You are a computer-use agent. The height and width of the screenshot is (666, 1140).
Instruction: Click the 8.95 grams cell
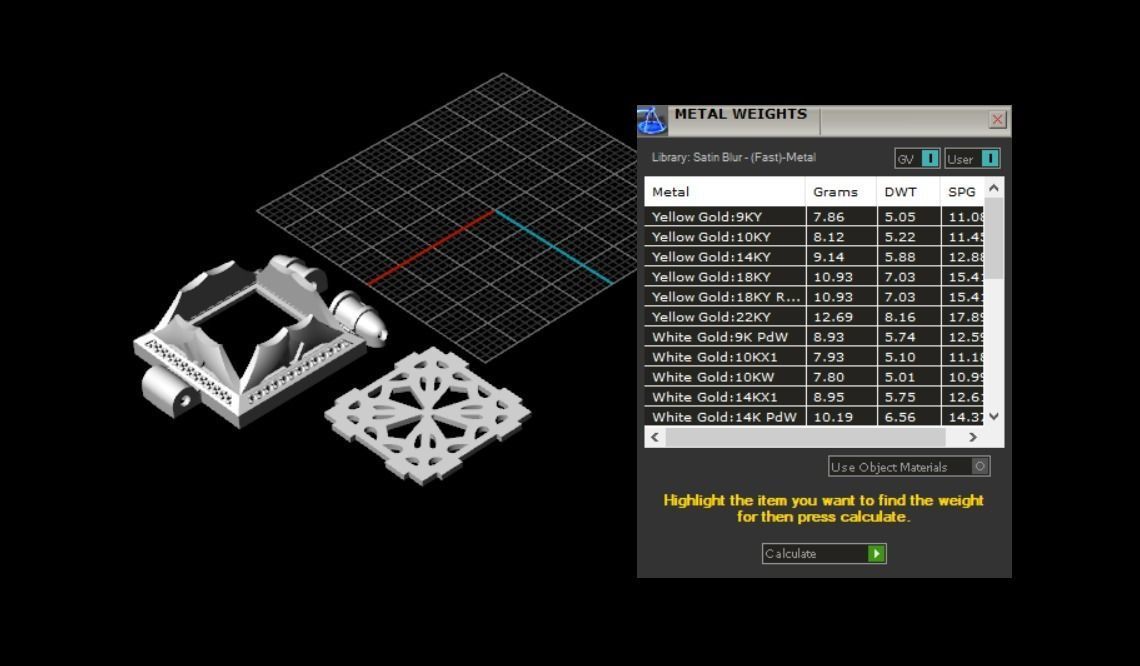tap(842, 397)
